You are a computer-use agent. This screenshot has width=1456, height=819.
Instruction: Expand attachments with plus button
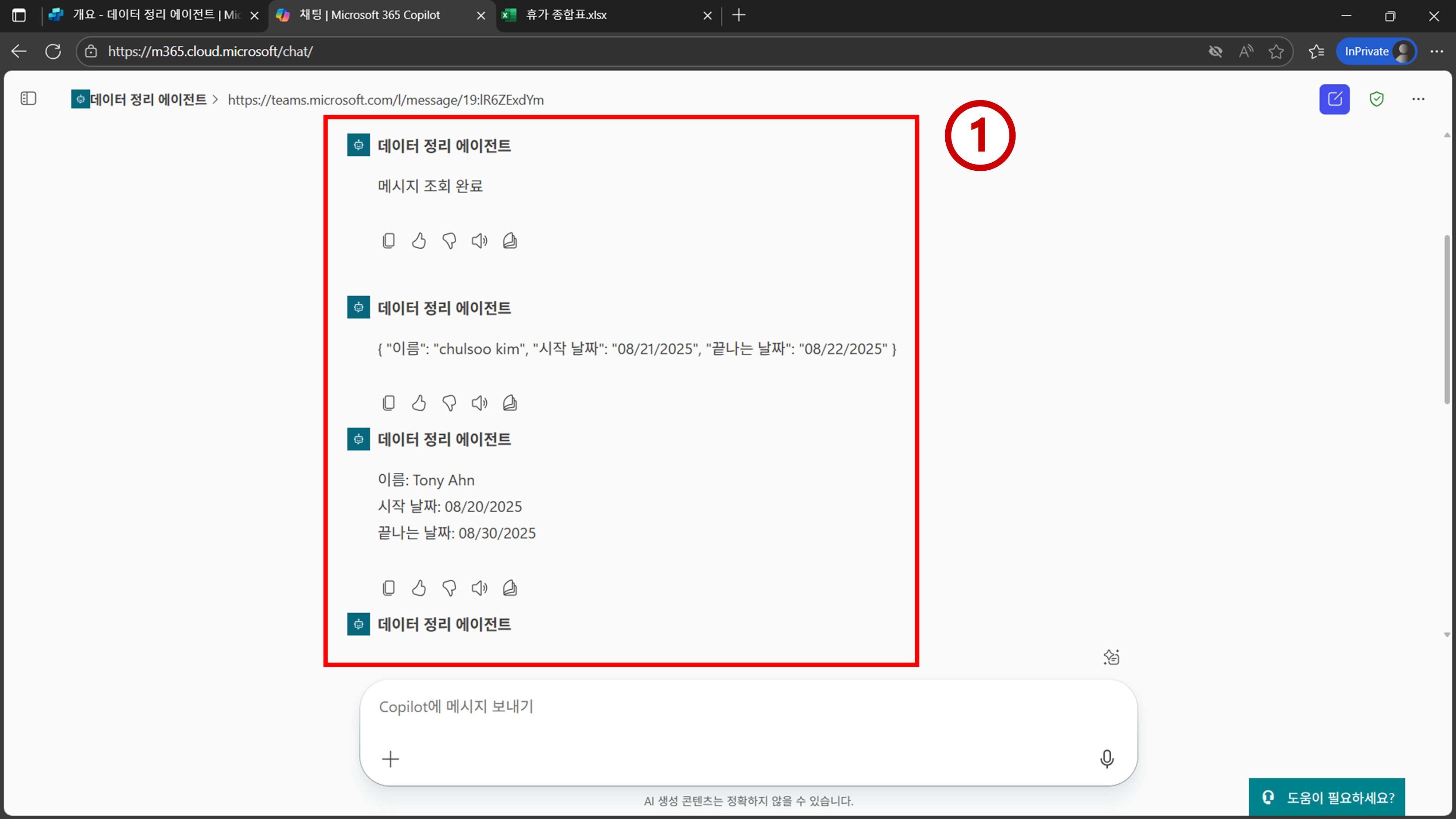pyautogui.click(x=391, y=759)
